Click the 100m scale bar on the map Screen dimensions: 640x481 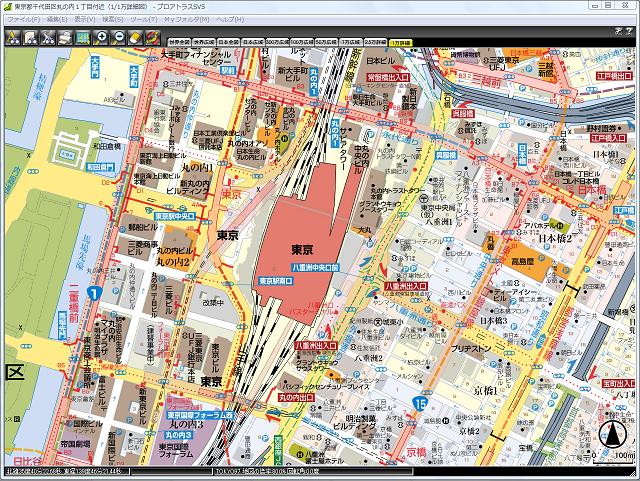615,460
